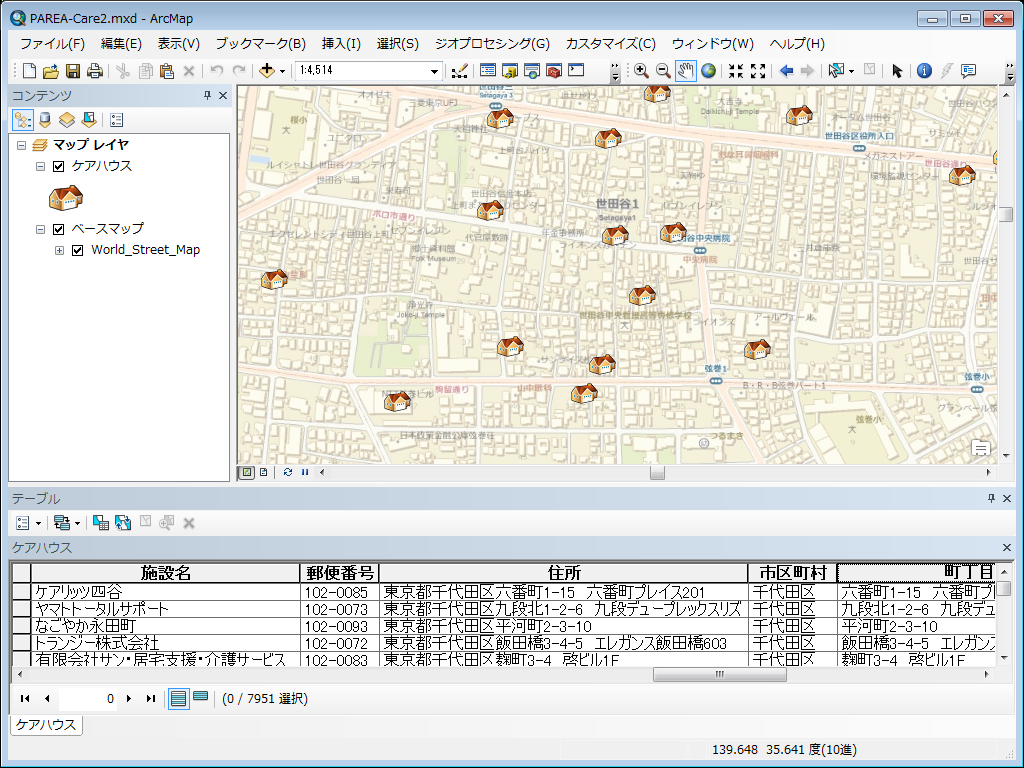This screenshot has width=1024, height=768.
Task: Select the Zoom In tool
Action: pos(641,71)
